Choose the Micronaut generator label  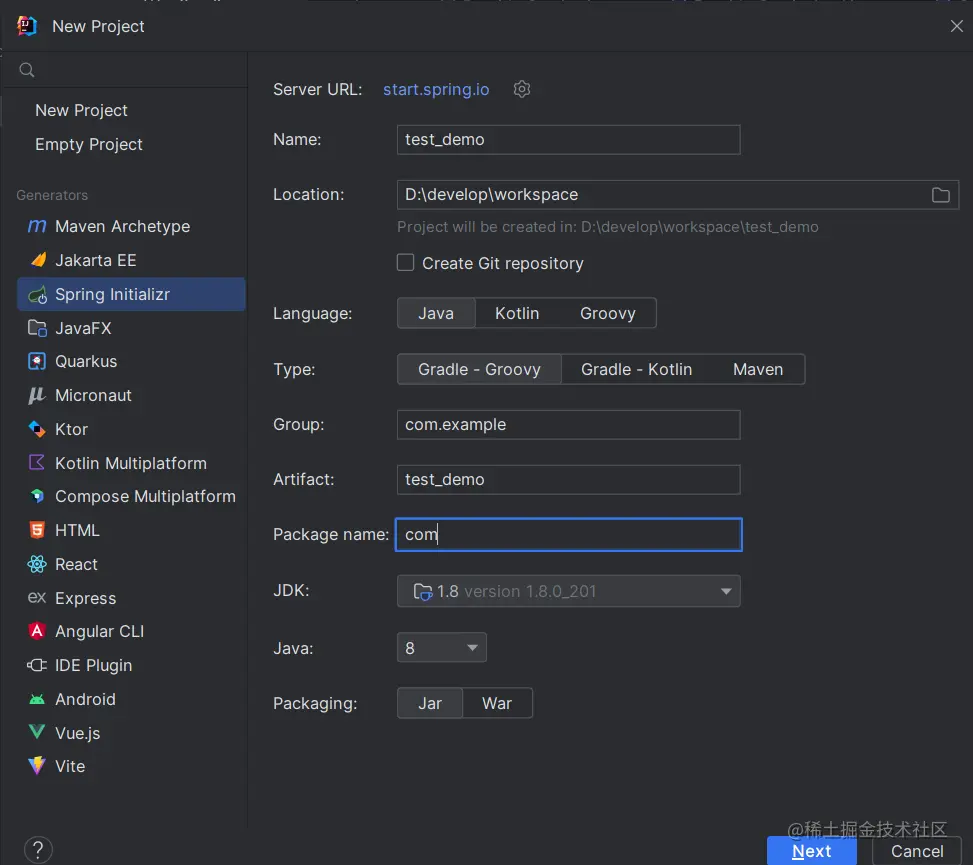tap(93, 395)
